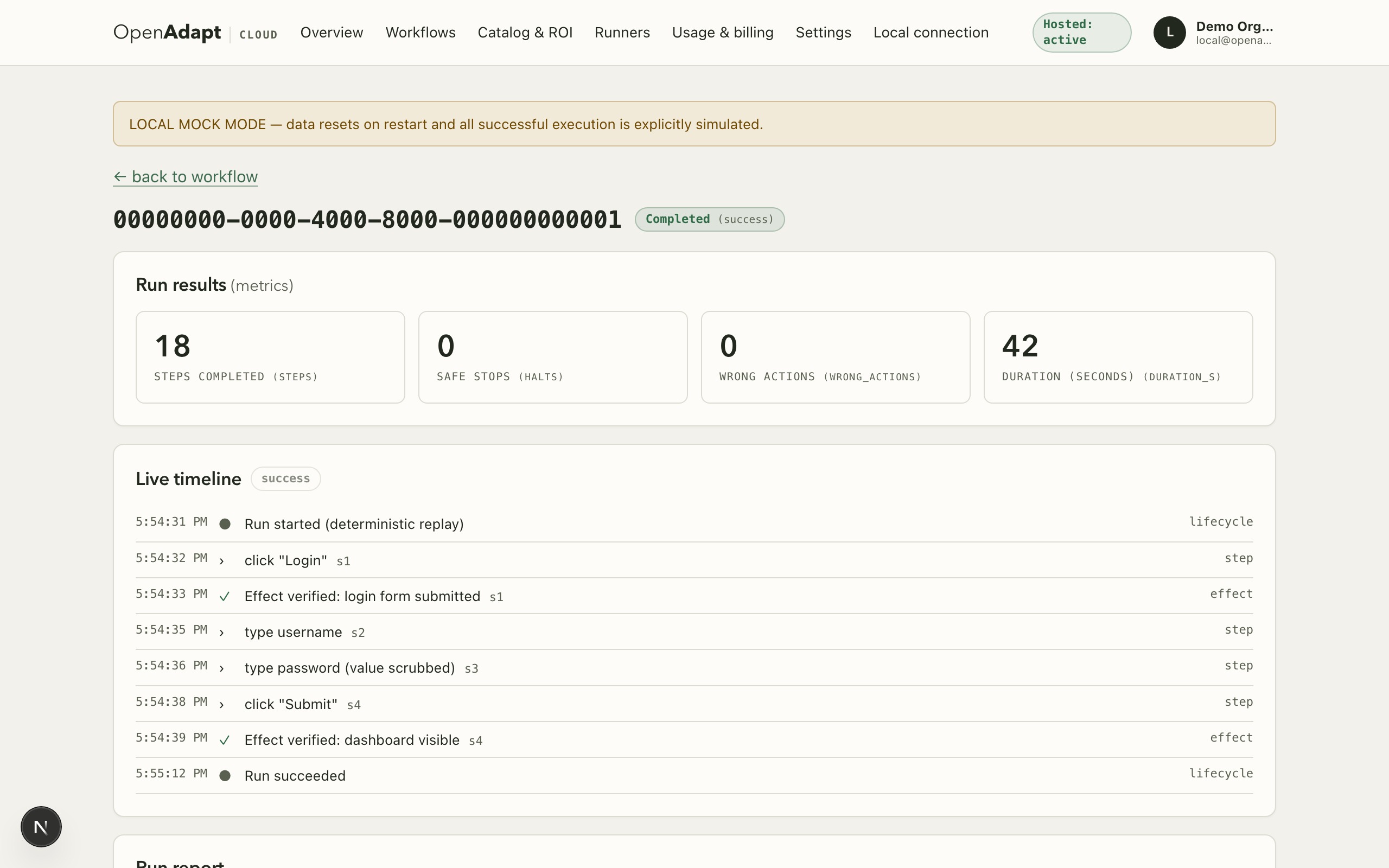The height and width of the screenshot is (868, 1389).
Task: Click the Demo Org avatar circle
Action: pos(1169,33)
